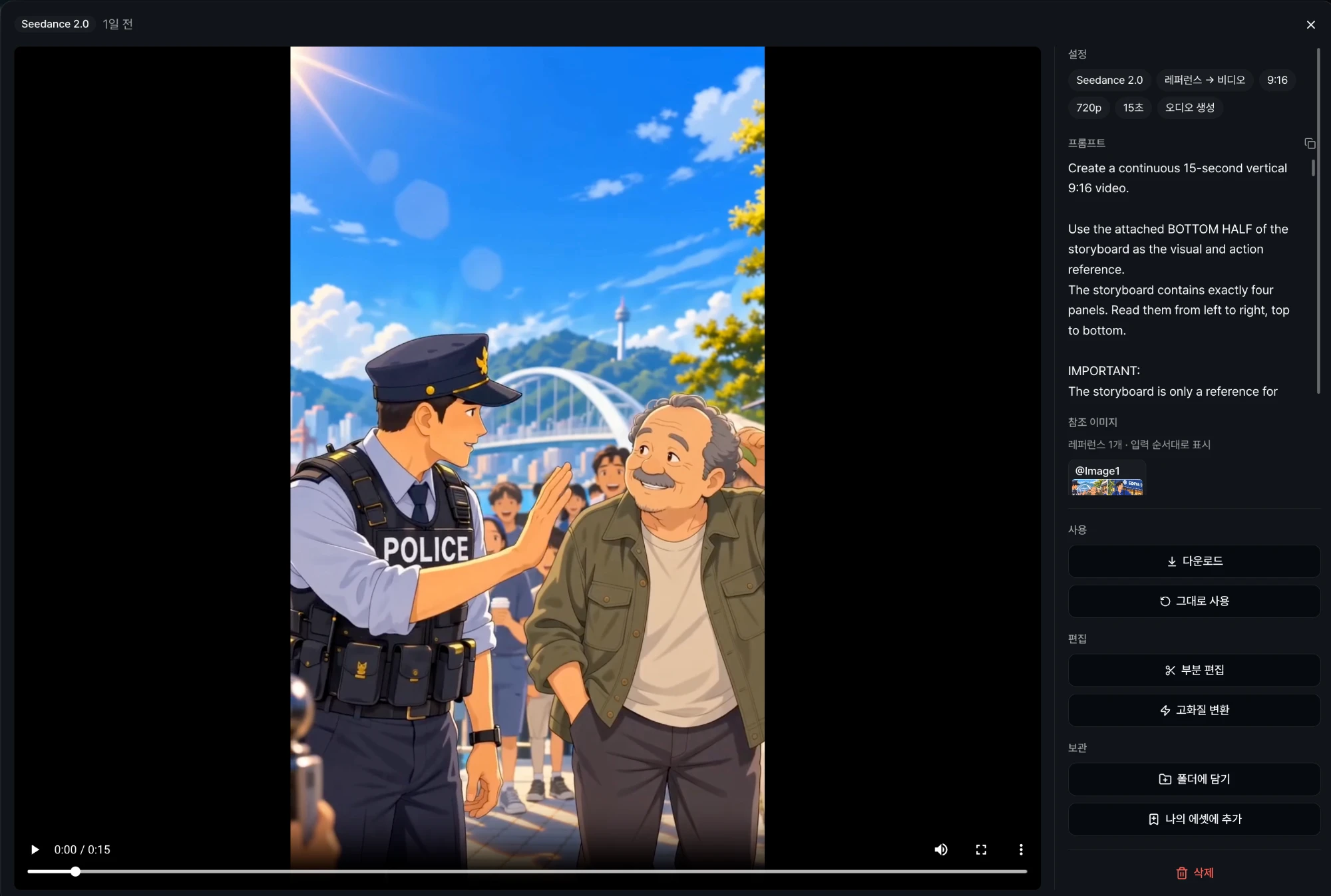Copy the prompt text

pyautogui.click(x=1310, y=144)
